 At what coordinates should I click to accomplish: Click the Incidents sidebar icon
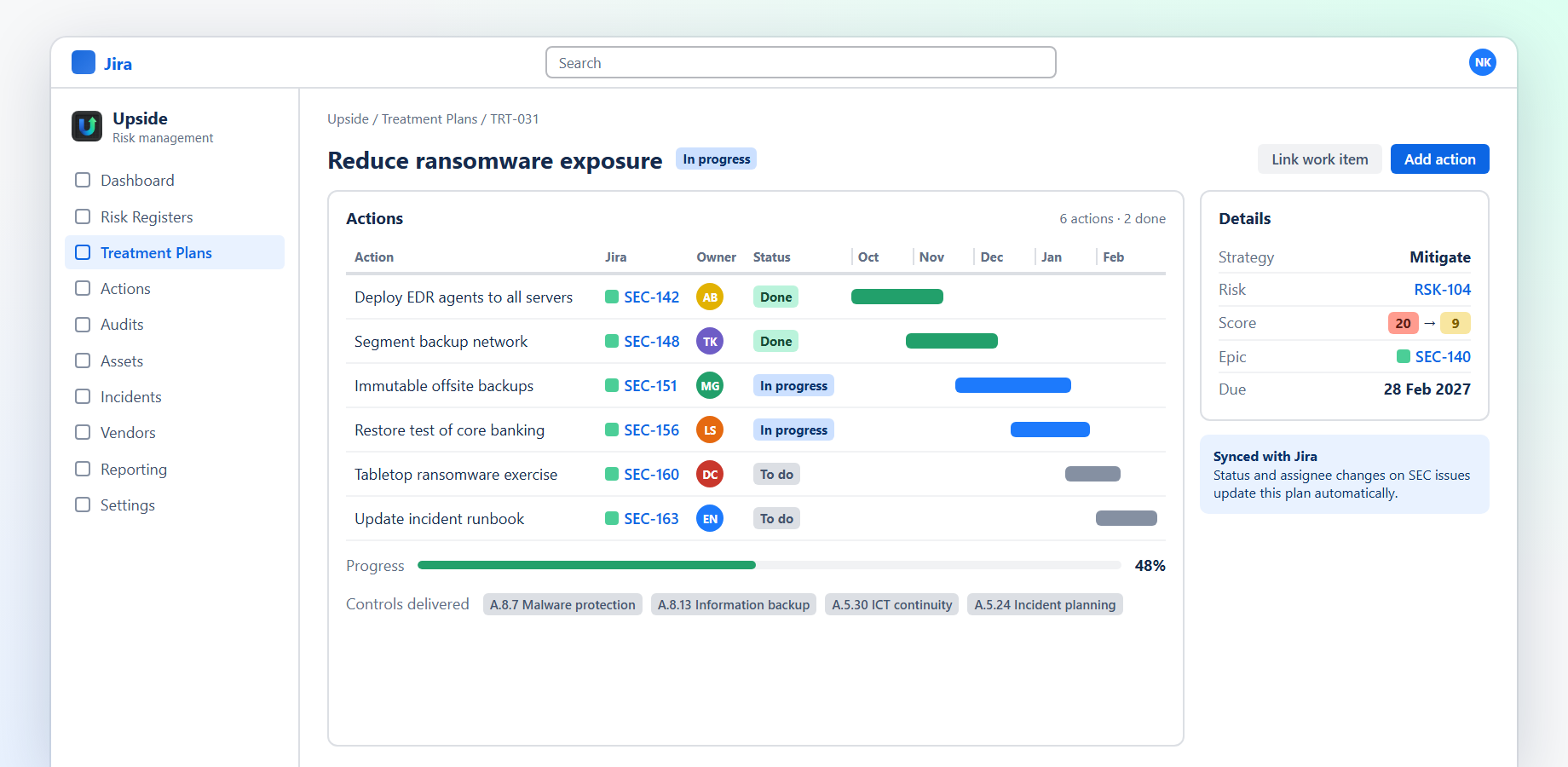(x=83, y=396)
